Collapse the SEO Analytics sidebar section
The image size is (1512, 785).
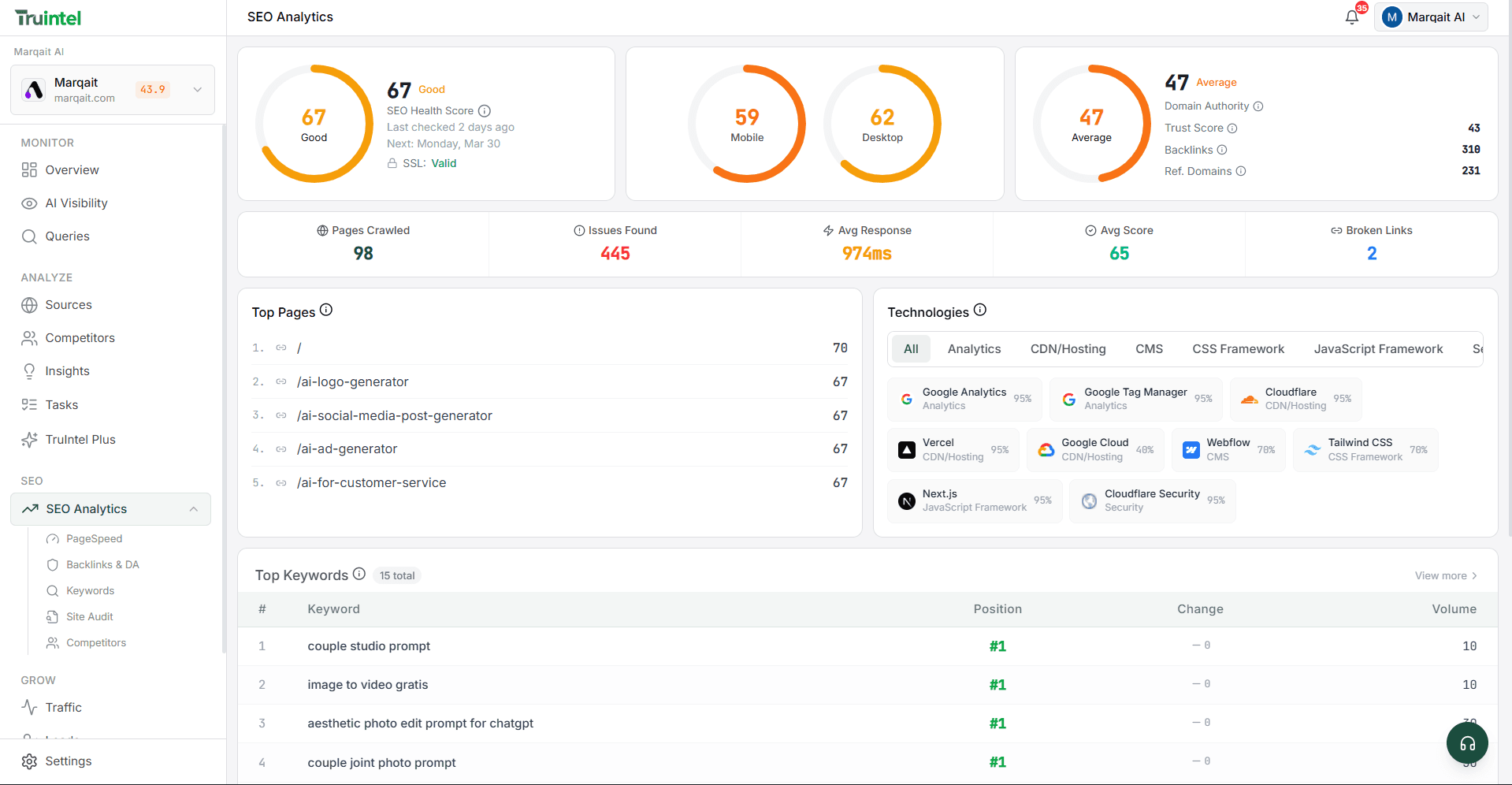(x=194, y=509)
